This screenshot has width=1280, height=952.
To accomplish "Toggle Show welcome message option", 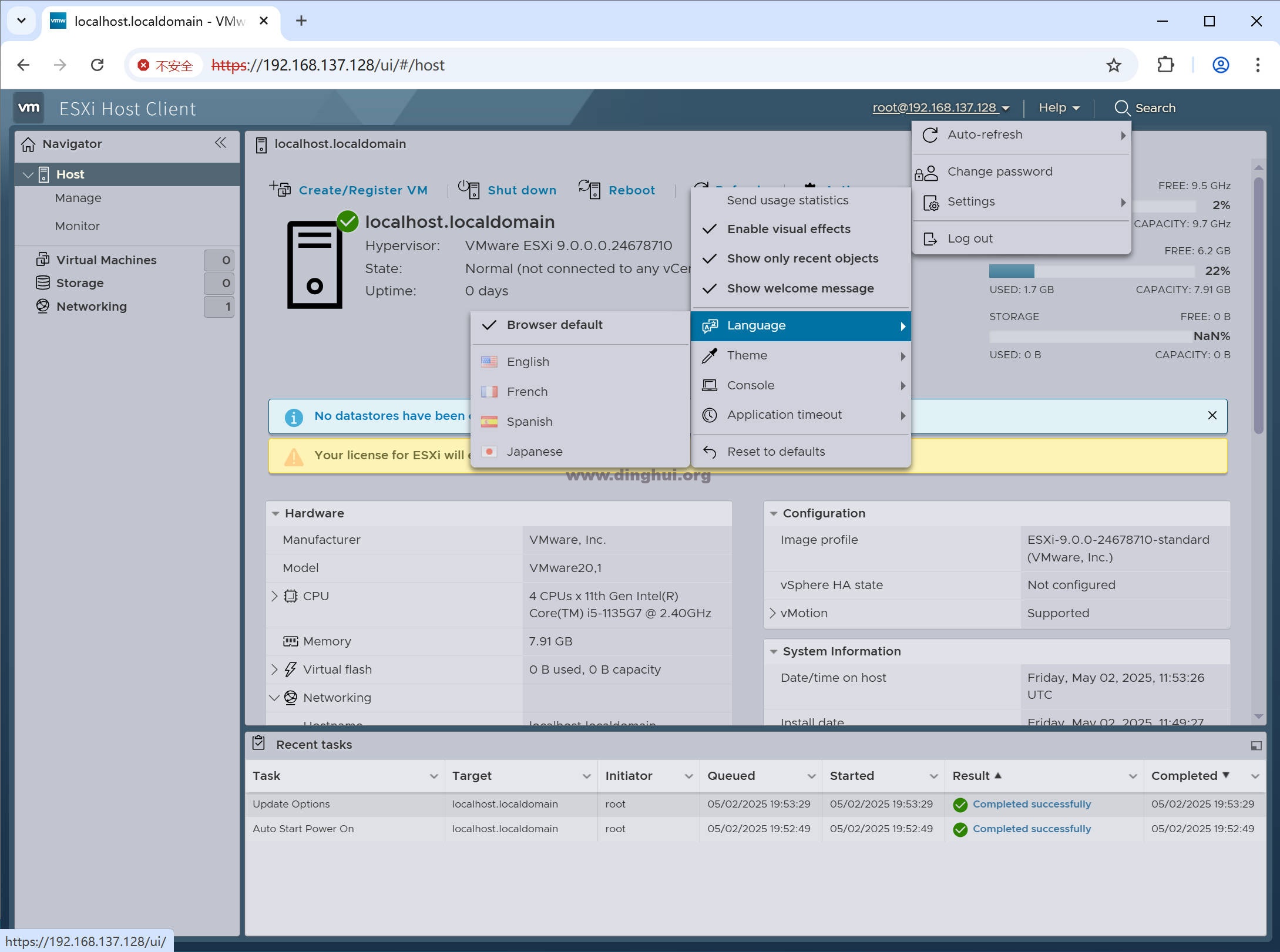I will click(x=801, y=288).
